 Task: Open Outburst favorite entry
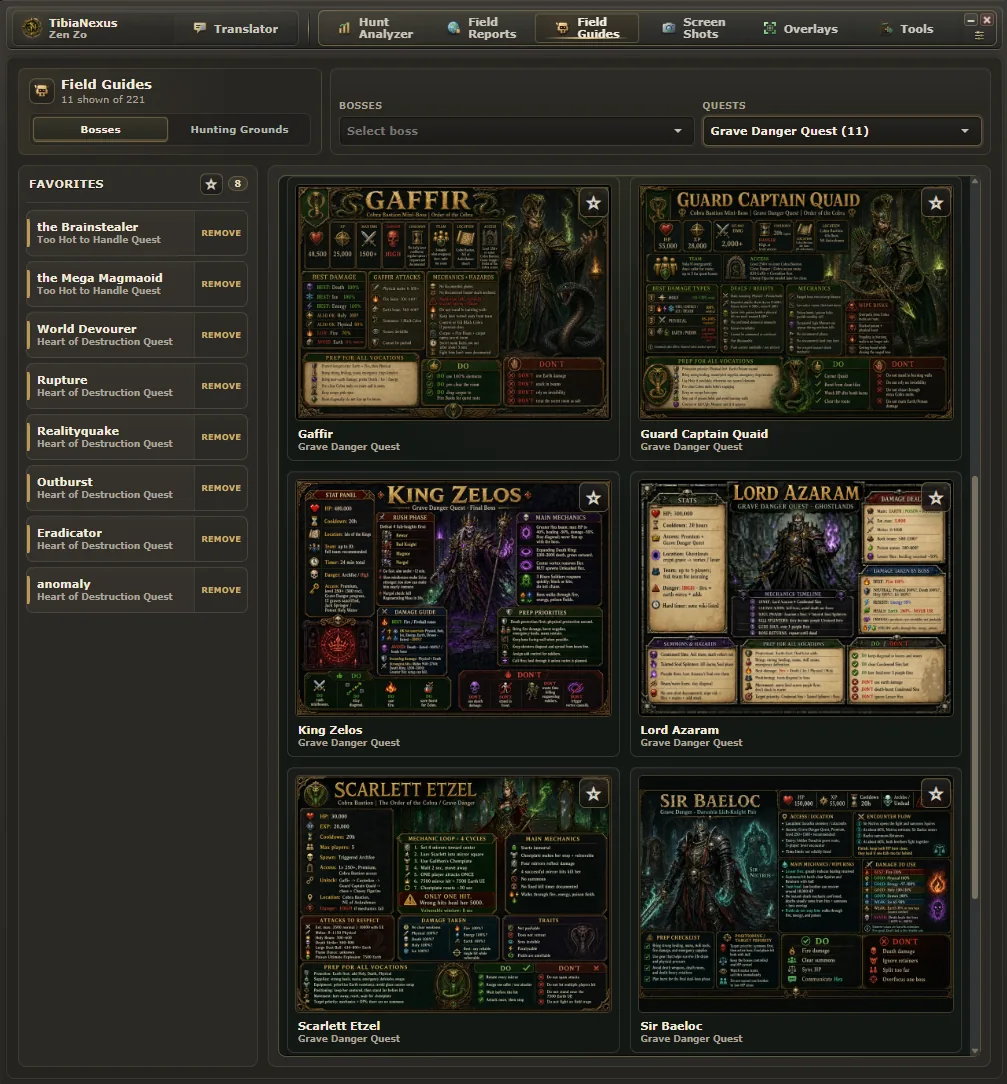[x=111, y=488]
